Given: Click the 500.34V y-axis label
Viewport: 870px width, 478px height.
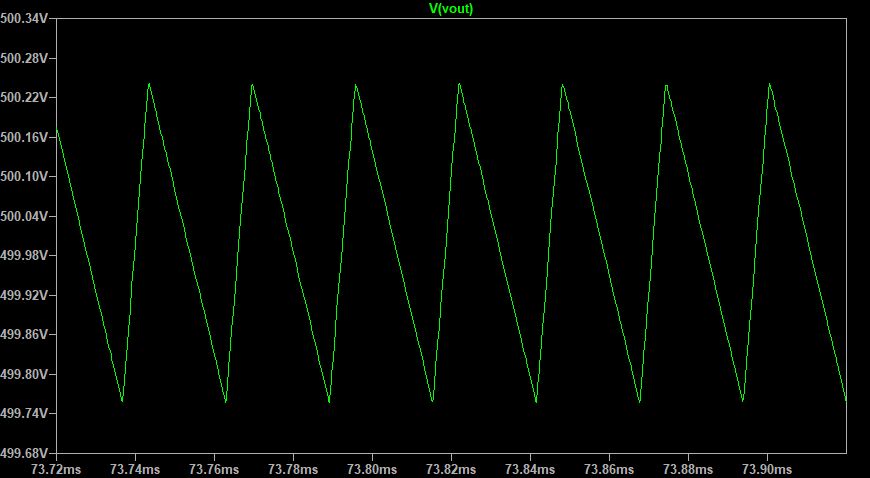Looking at the screenshot, I should tap(24, 19).
